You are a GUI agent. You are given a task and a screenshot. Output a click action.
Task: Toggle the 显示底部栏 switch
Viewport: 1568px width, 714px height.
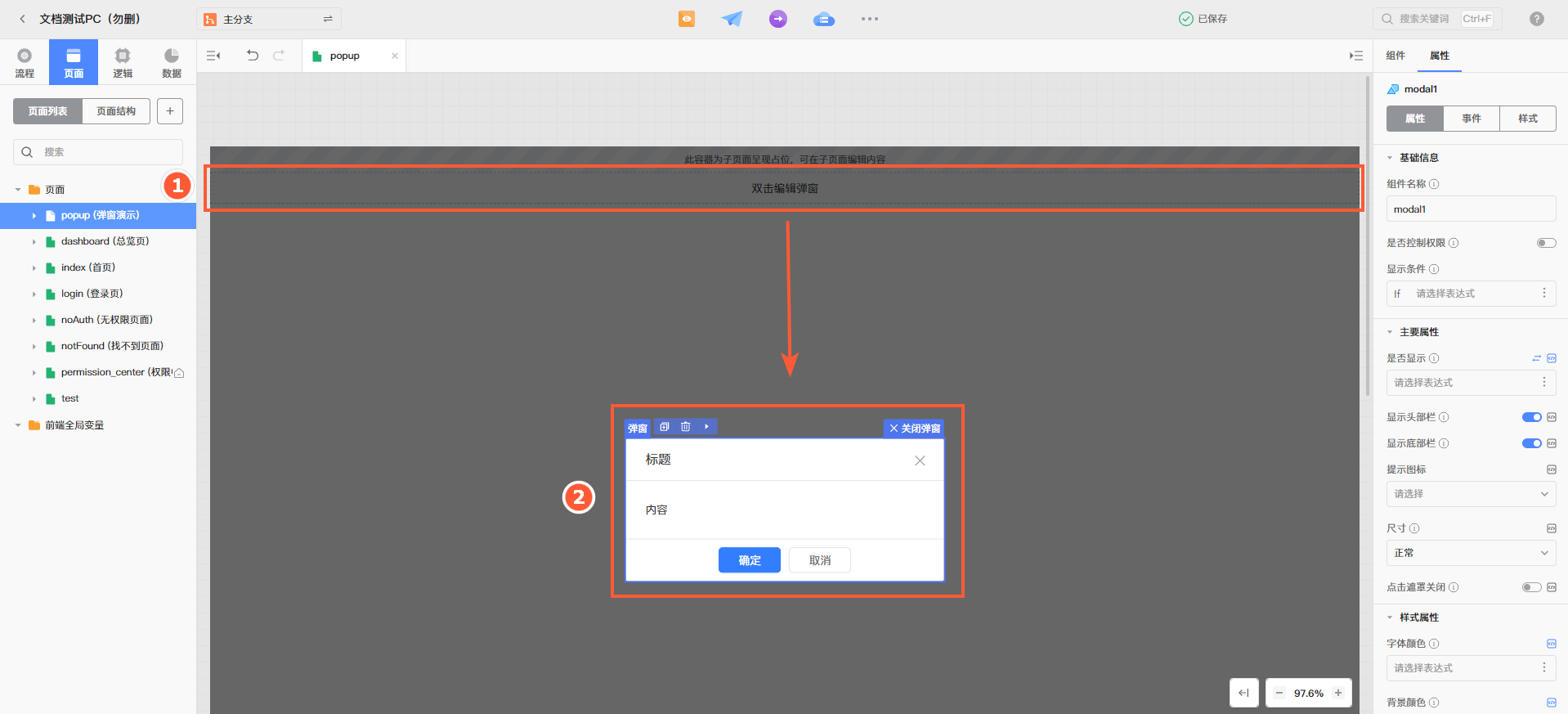(1531, 443)
